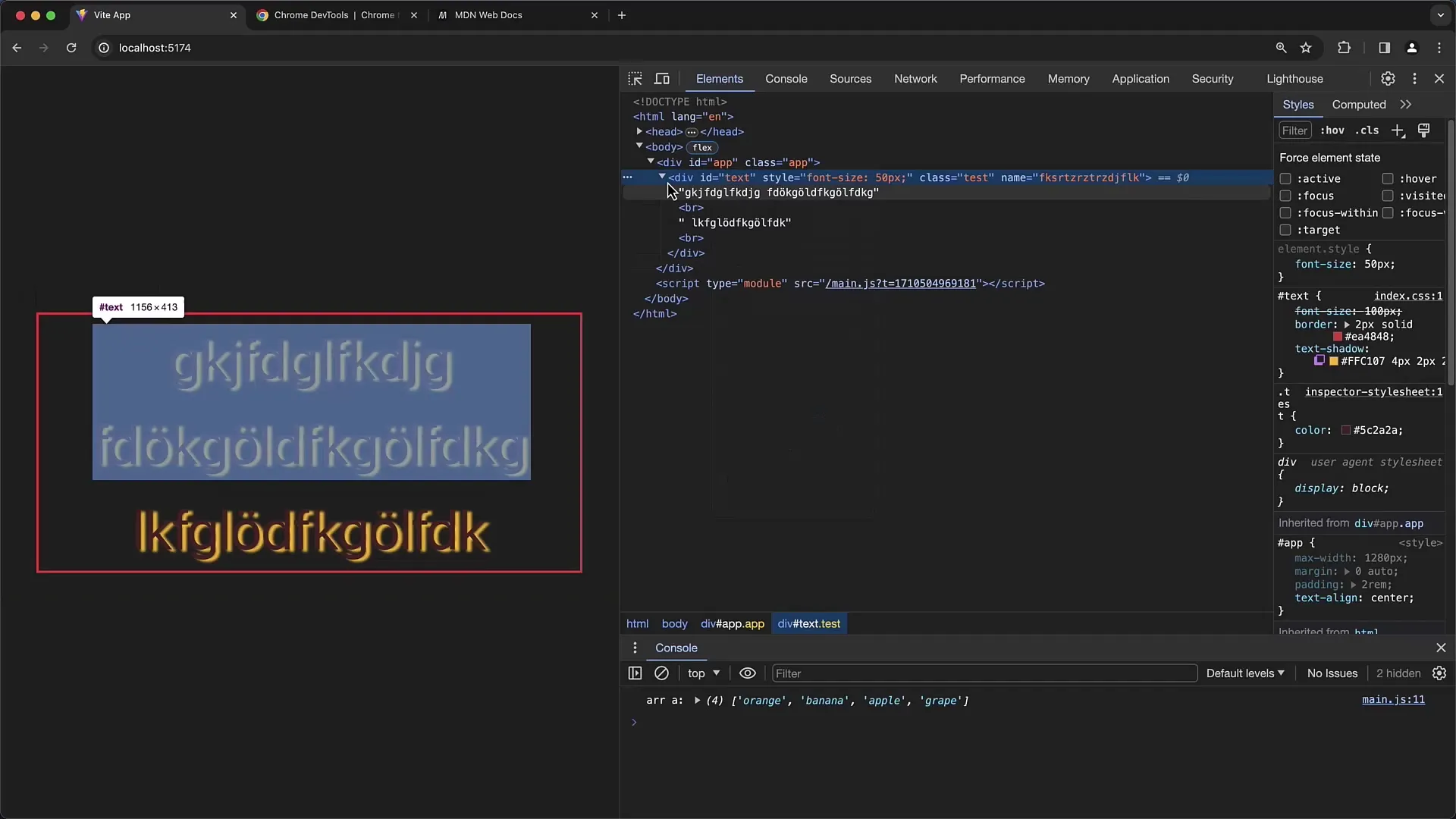
Task: Open the index.css:1 stylesheet link
Action: (x=1408, y=296)
